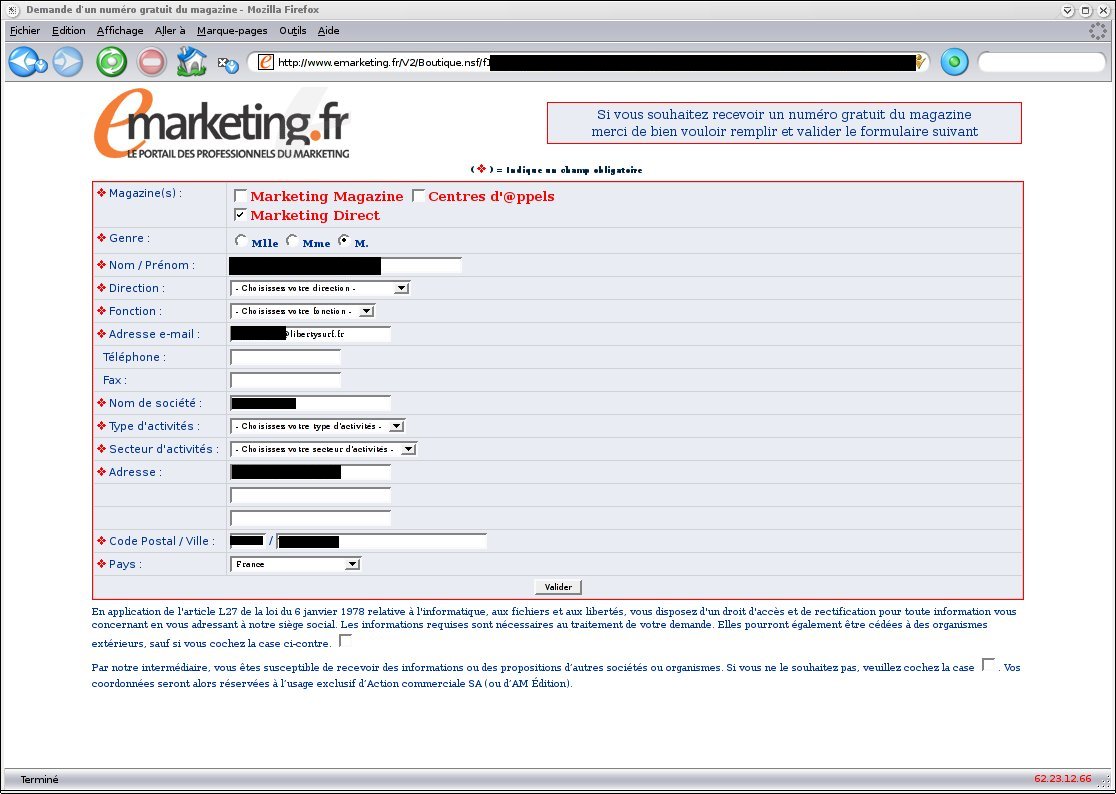Focus the Fax input field
This screenshot has height=794, width=1116.
[x=285, y=380]
